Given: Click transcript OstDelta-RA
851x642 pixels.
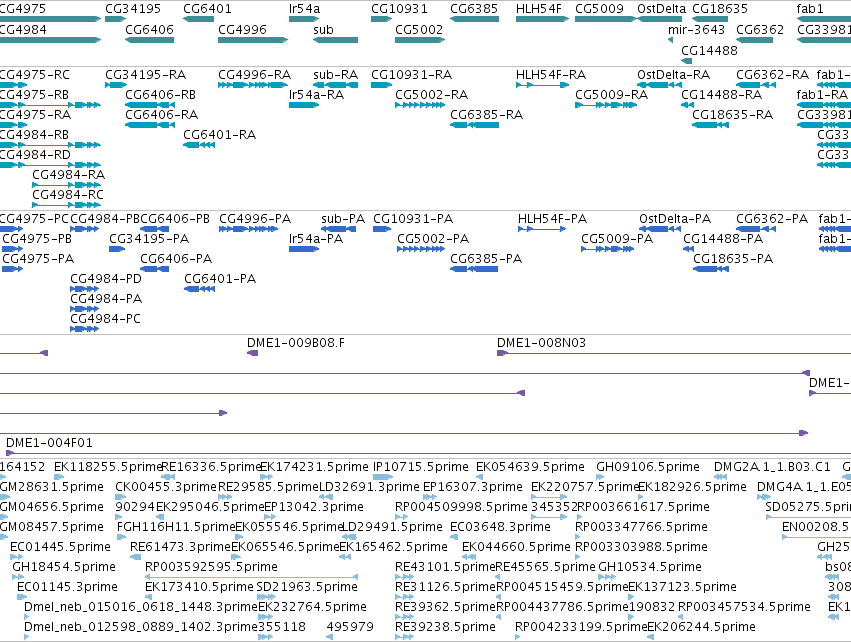Looking at the screenshot, I should pyautogui.click(x=674, y=74).
